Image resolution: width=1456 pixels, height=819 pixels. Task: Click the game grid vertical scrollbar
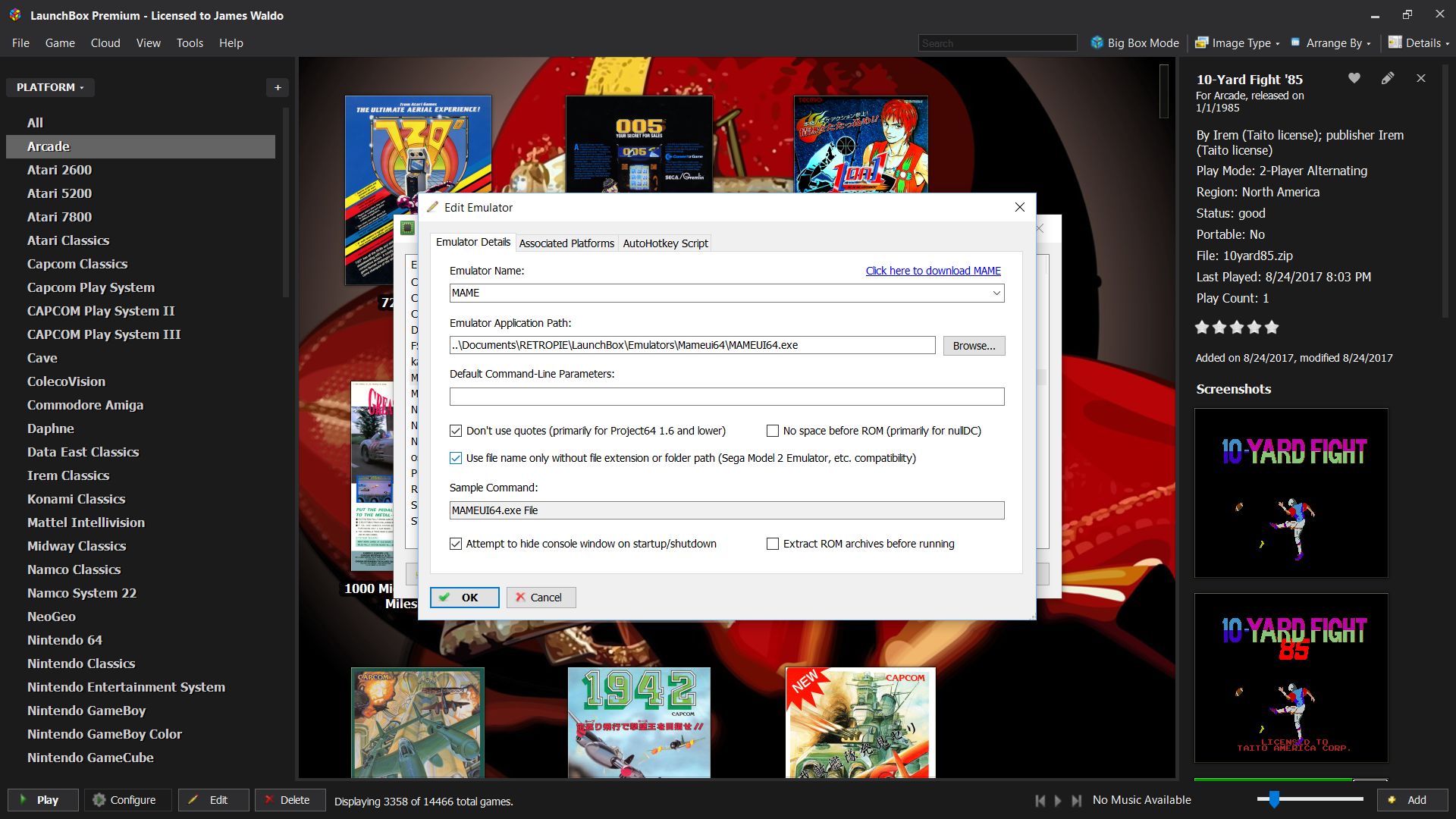(x=1164, y=91)
